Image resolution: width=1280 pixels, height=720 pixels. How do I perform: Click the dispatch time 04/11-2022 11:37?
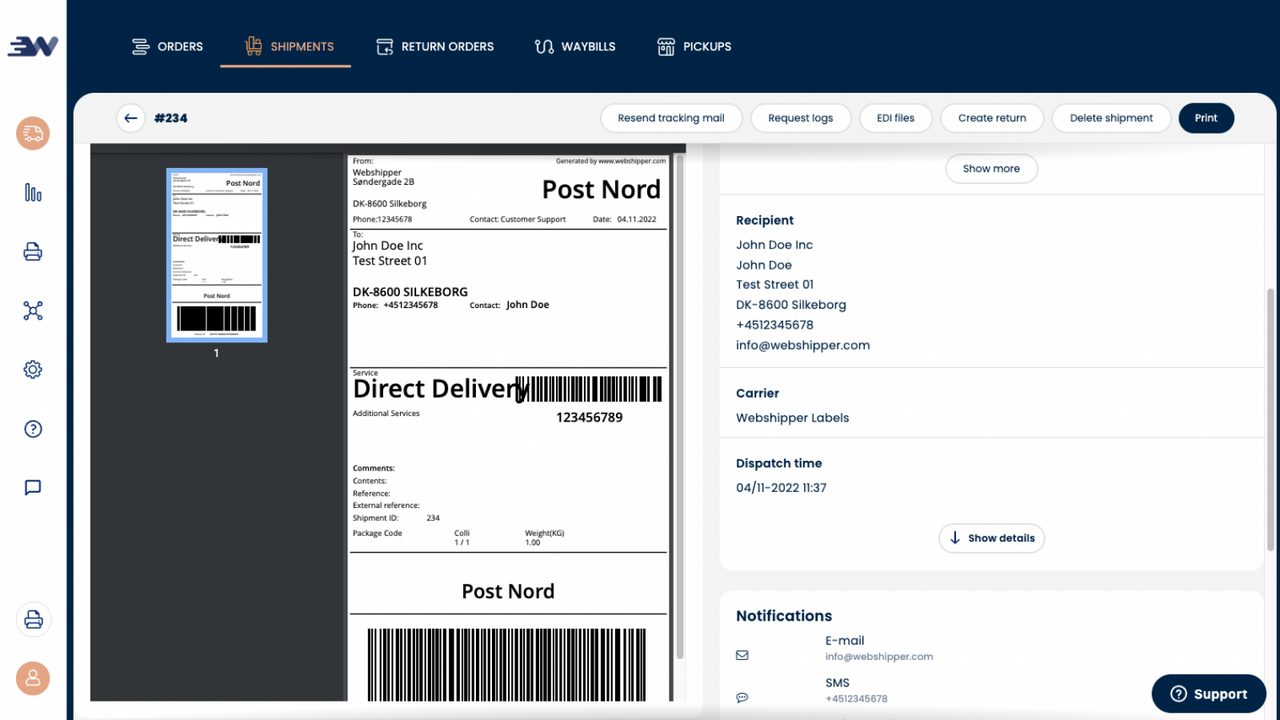point(781,488)
